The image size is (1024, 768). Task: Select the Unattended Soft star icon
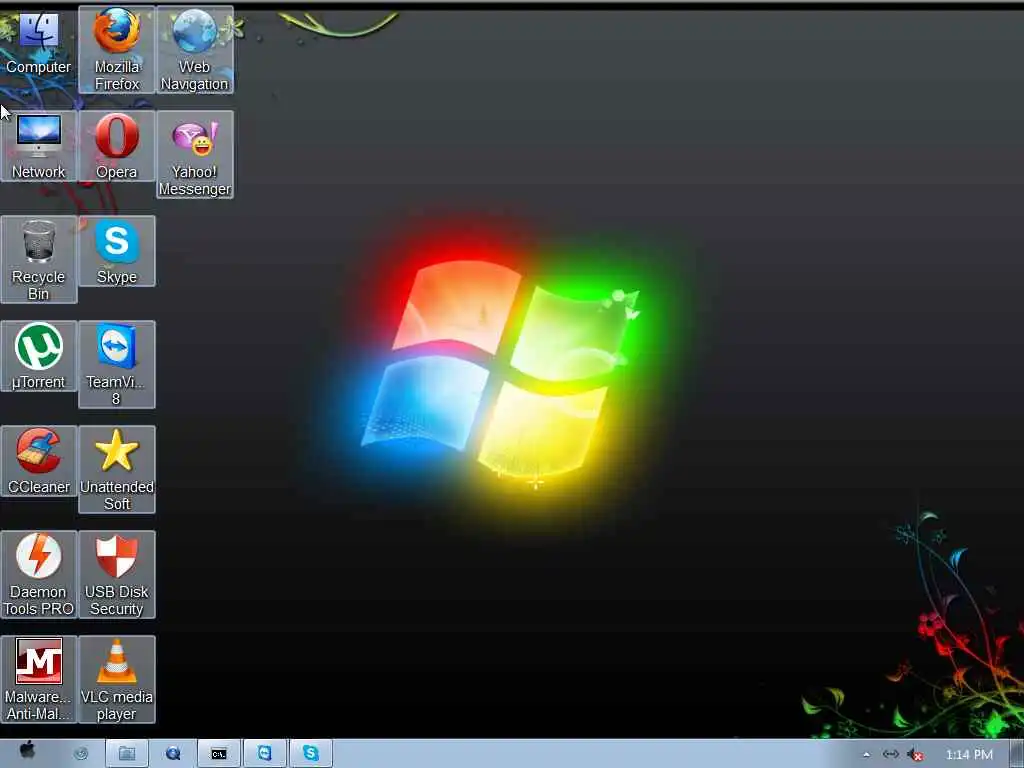click(x=117, y=470)
